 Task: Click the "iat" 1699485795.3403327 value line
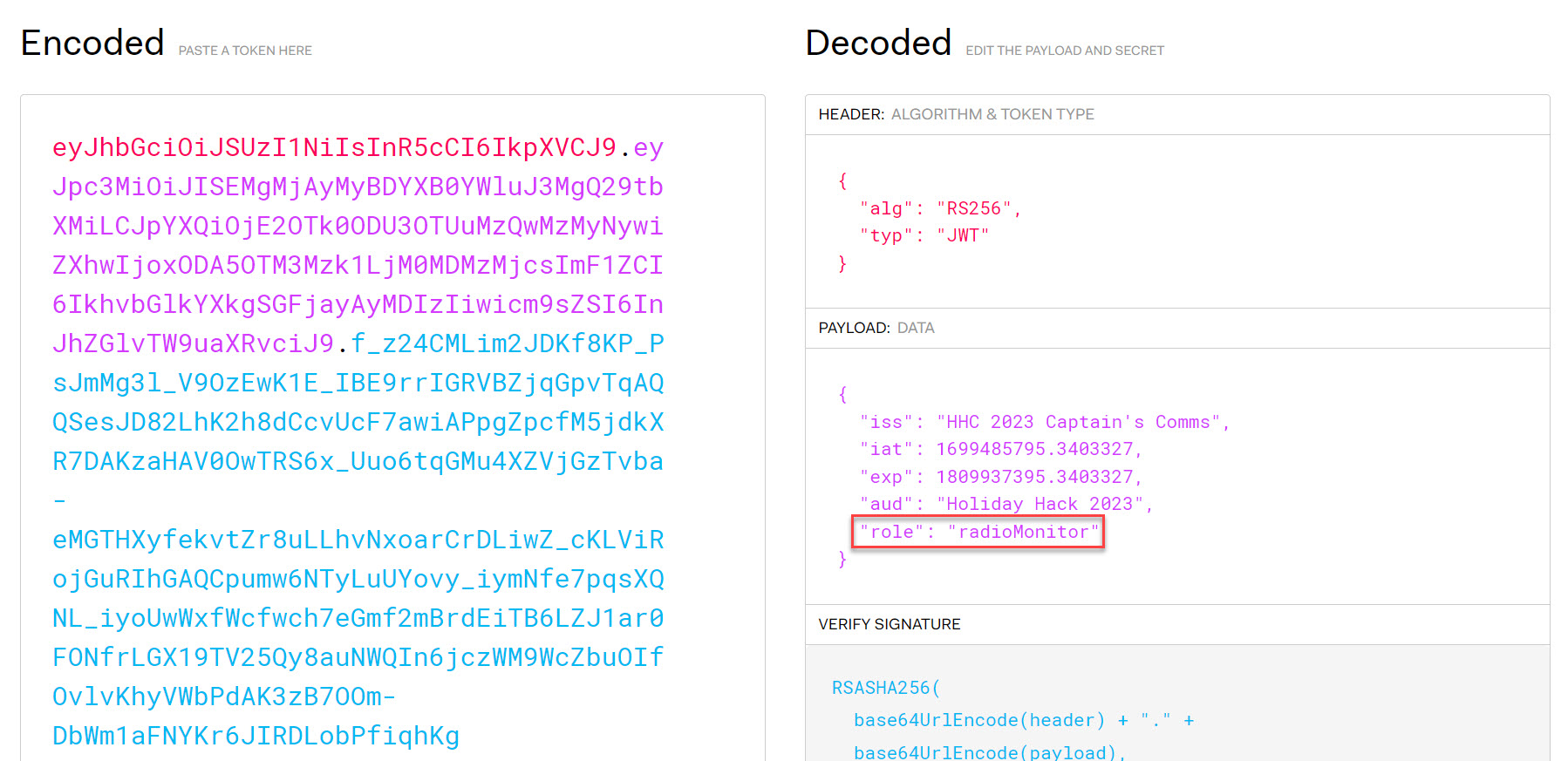click(1001, 449)
